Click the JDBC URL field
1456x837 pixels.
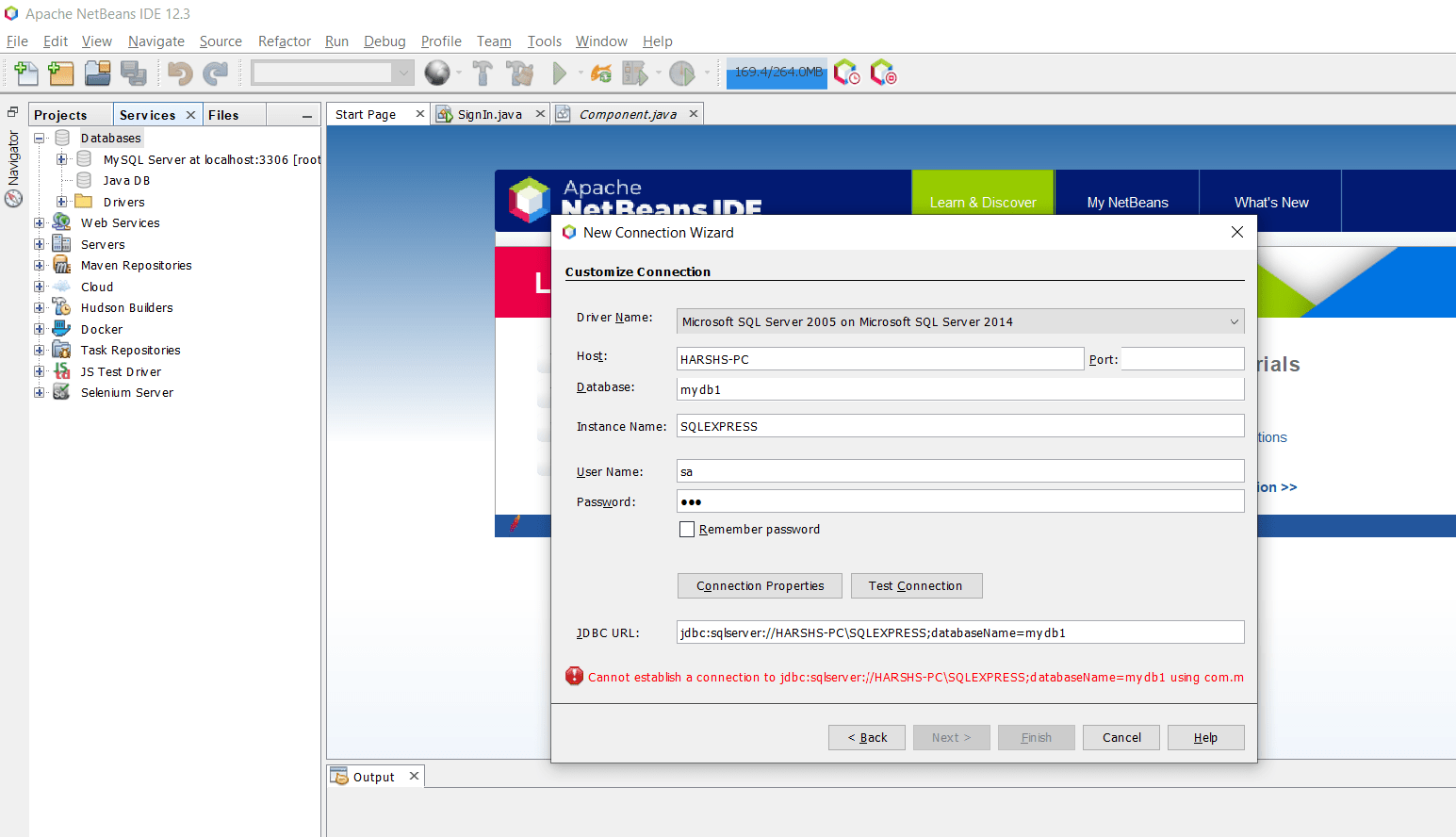(960, 632)
